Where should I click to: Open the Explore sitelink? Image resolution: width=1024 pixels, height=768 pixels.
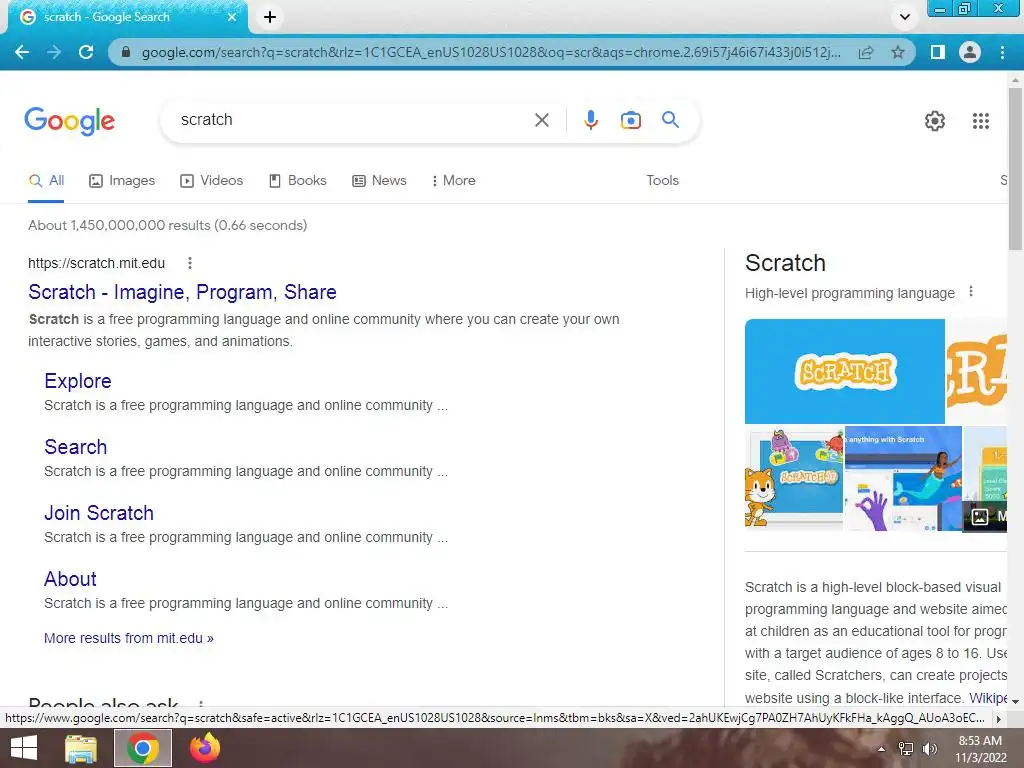[x=78, y=381]
